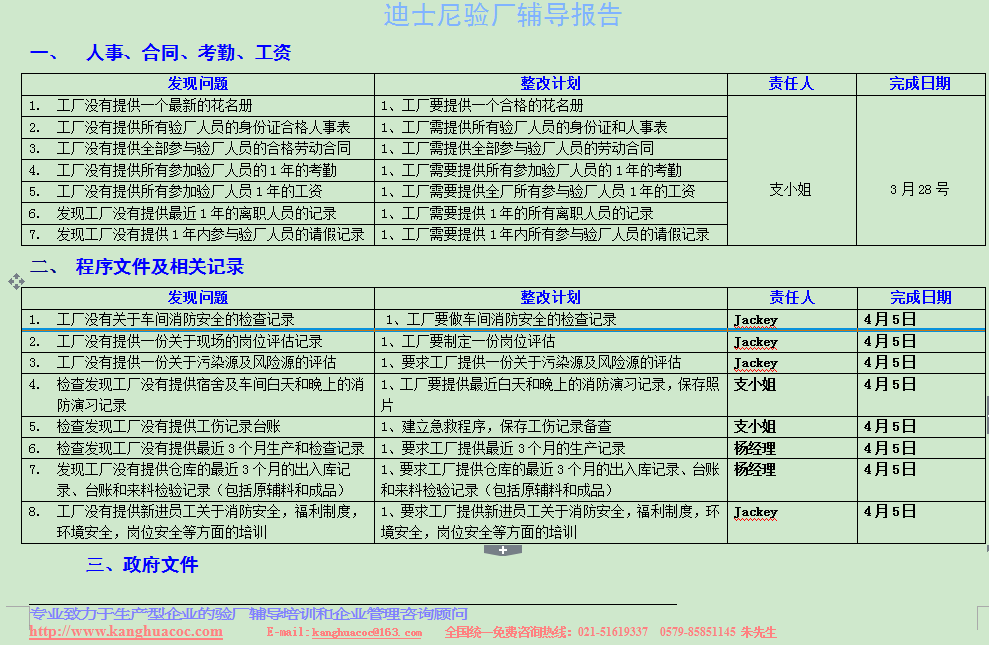This screenshot has height=645, width=989.
Task: Click Jackey in the 新进员工培训 row
Action: tap(756, 512)
